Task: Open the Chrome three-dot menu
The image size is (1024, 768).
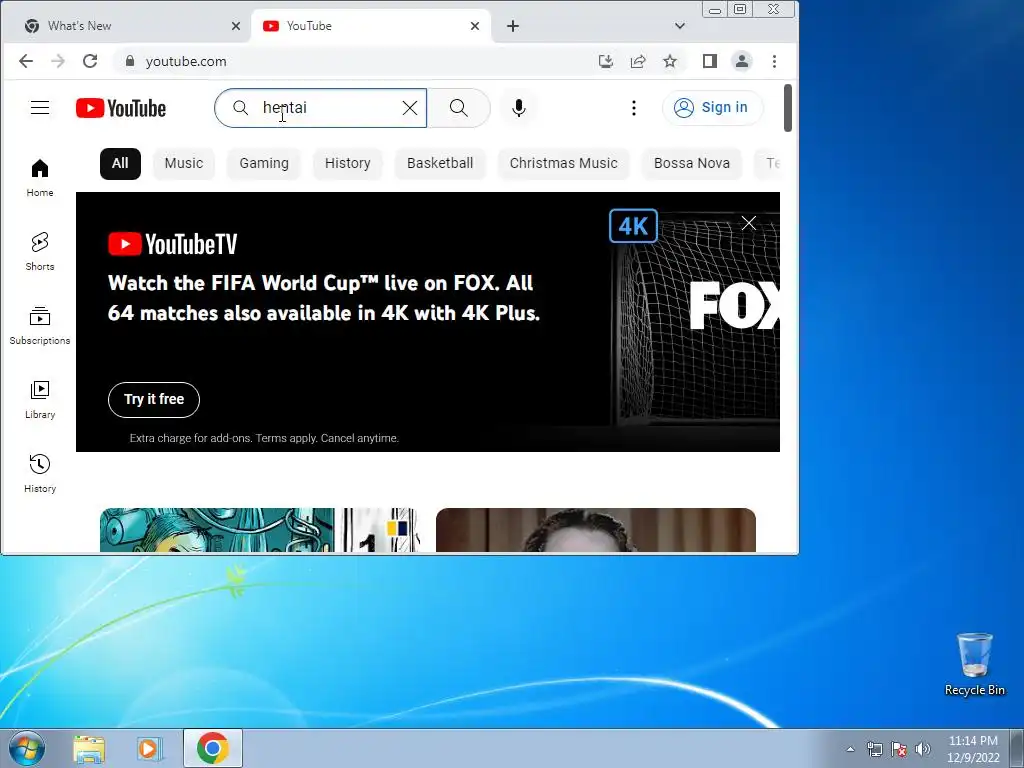Action: (x=775, y=61)
